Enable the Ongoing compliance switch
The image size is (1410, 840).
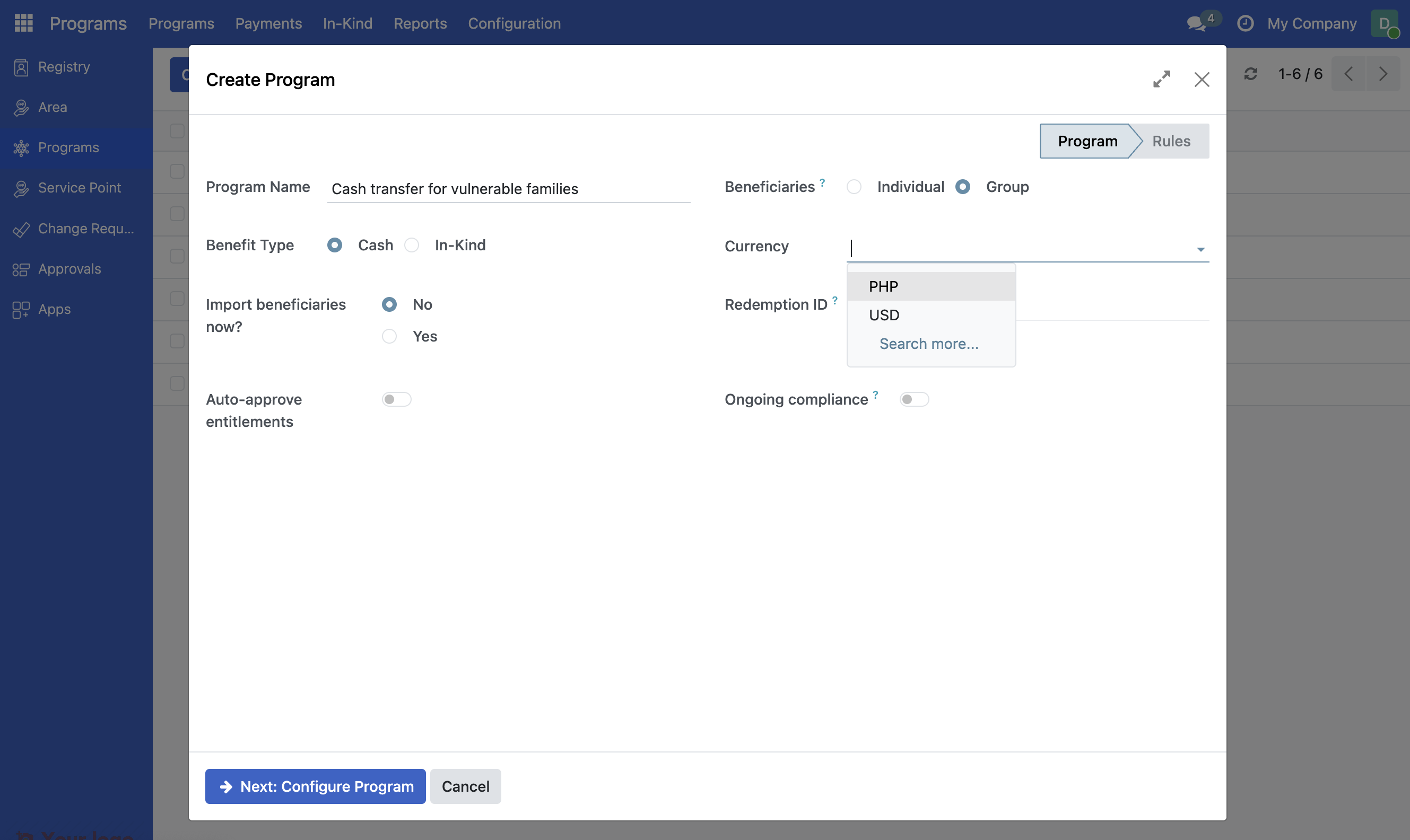point(913,400)
